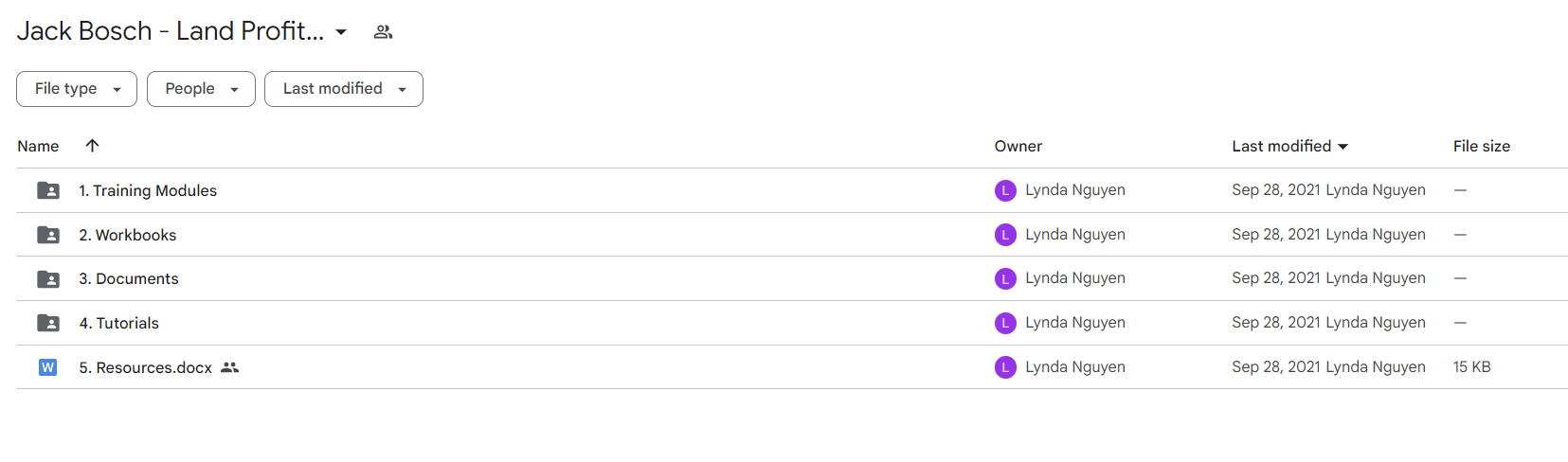The width and height of the screenshot is (1568, 462).
Task: Select the 4. Tutorials folder name
Action: 119,323
